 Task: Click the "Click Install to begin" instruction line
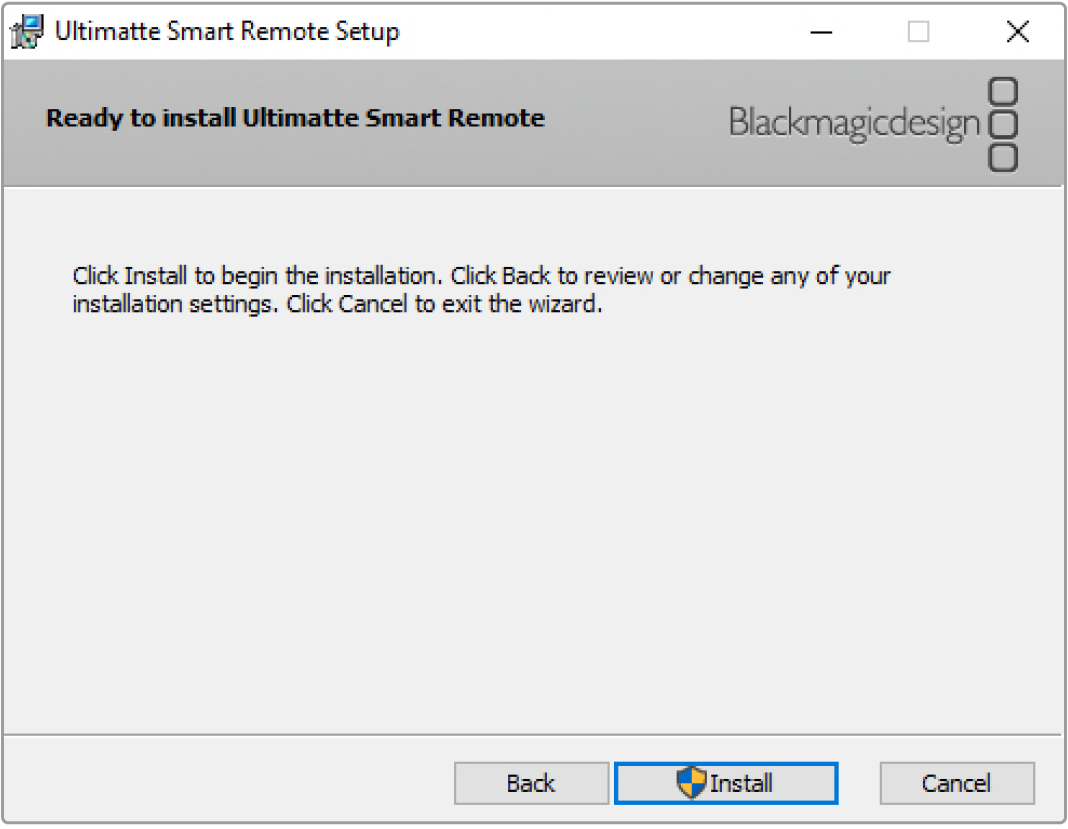point(480,275)
